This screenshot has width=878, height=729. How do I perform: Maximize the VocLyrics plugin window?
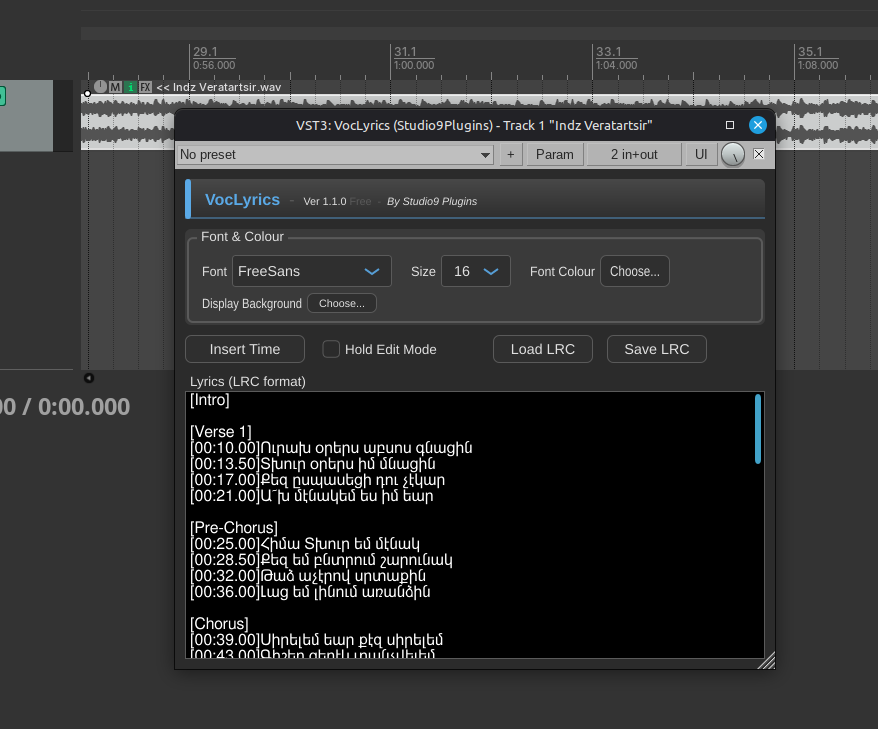click(x=730, y=125)
